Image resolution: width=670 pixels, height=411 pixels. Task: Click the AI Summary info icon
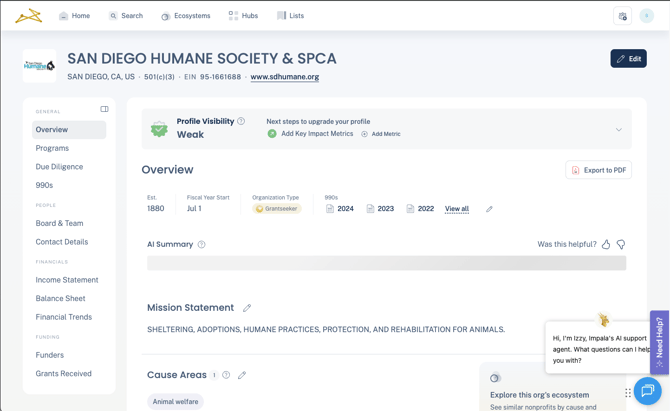click(202, 244)
